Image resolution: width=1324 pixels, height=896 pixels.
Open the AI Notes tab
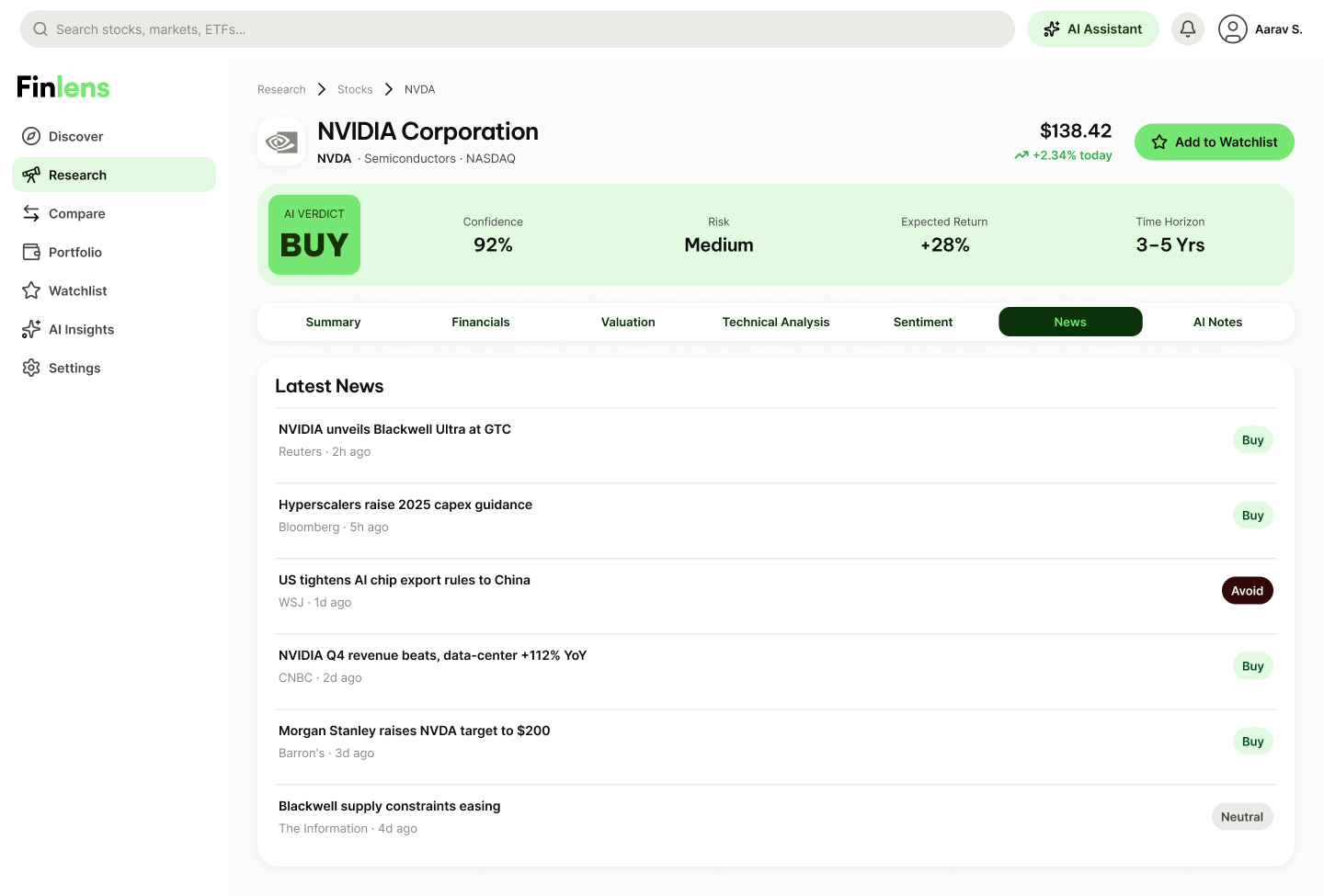[x=1218, y=322]
